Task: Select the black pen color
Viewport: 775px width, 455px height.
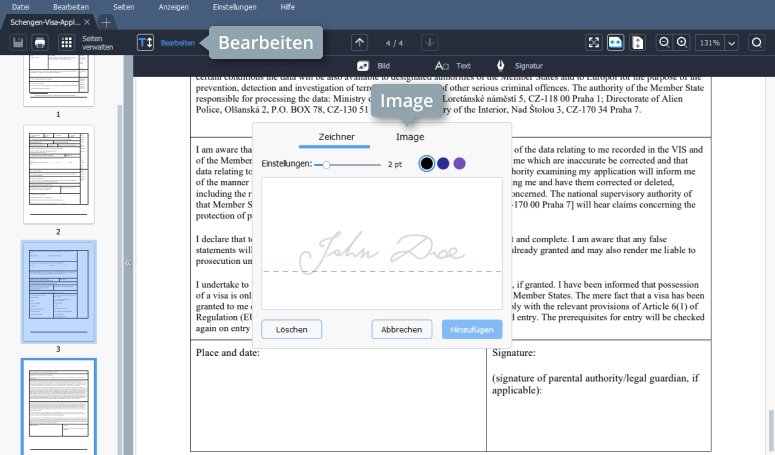Action: click(x=427, y=164)
